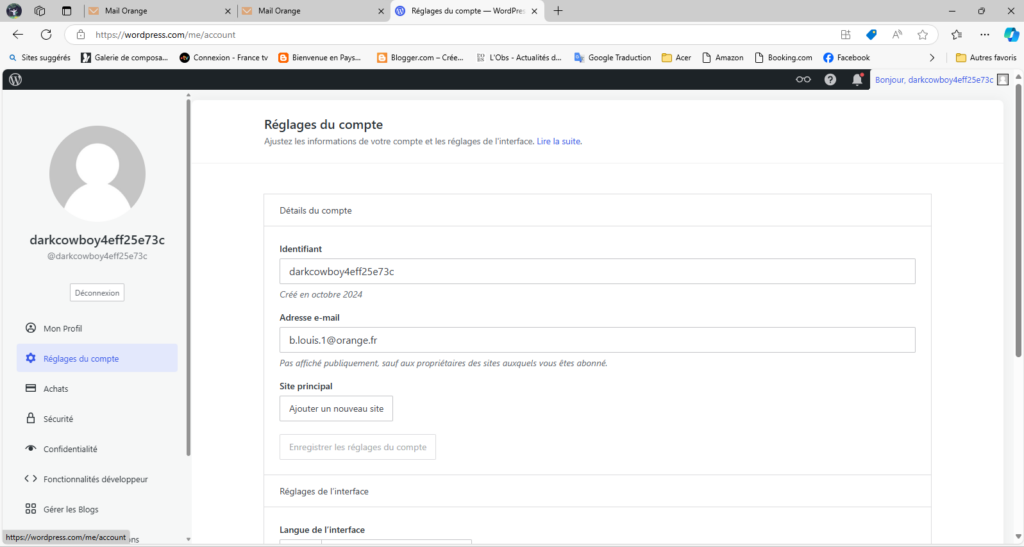The image size is (1024, 547).
Task: Click the browser refresh icon
Action: (46, 34)
